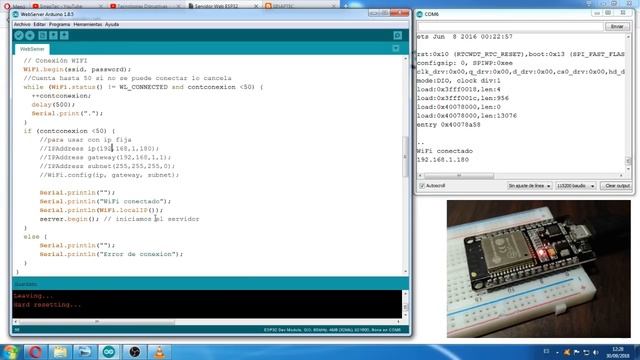This screenshot has height=360, width=640.
Task: Open the tab options dropdown arrow
Action: click(x=396, y=49)
